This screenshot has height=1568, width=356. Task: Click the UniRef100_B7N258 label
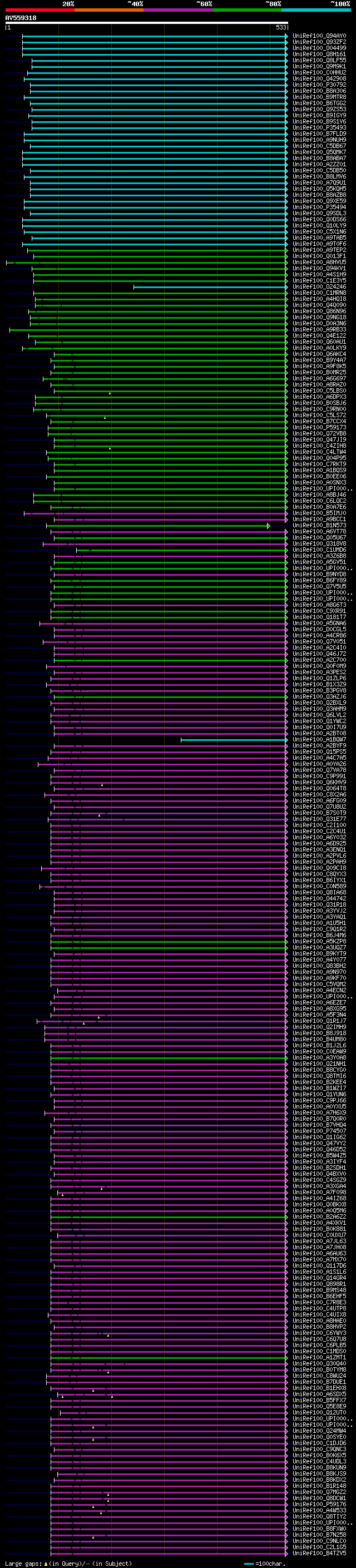click(319, 1535)
